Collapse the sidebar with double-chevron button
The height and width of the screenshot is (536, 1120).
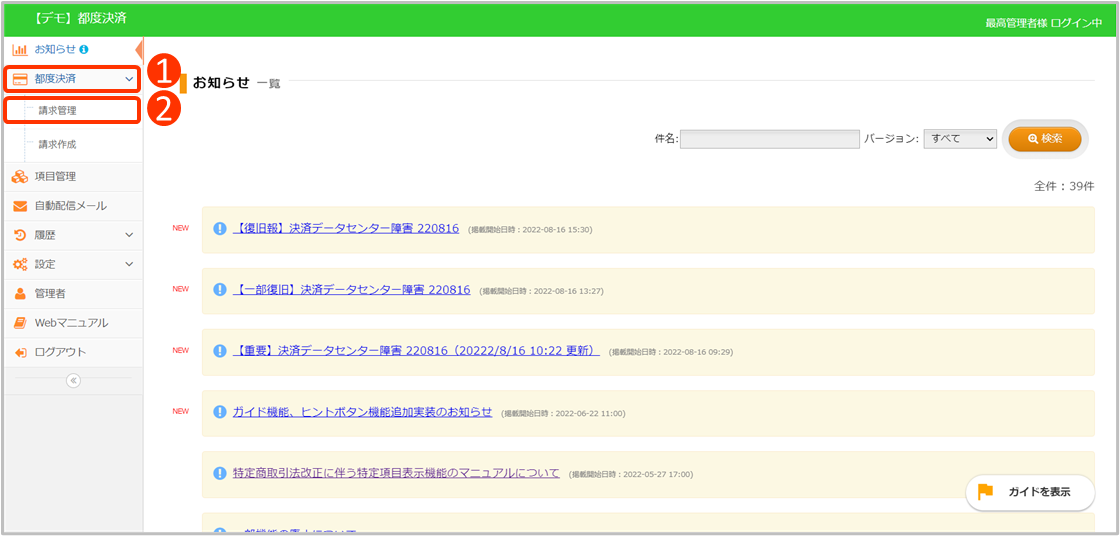coord(73,380)
